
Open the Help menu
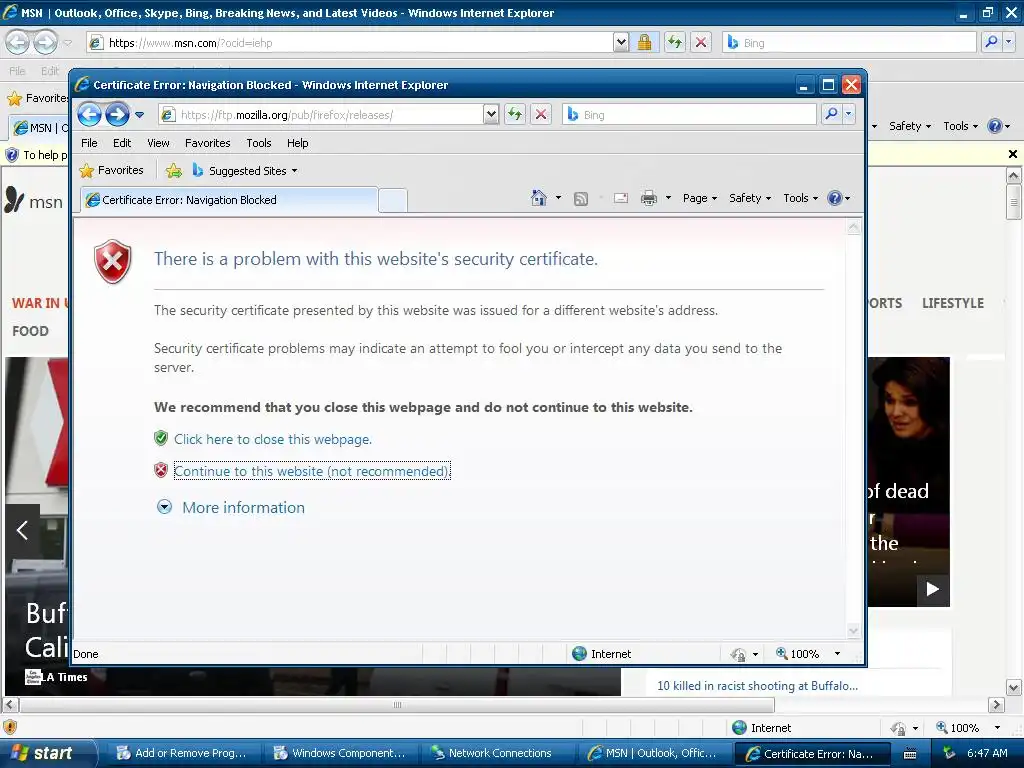(x=297, y=143)
